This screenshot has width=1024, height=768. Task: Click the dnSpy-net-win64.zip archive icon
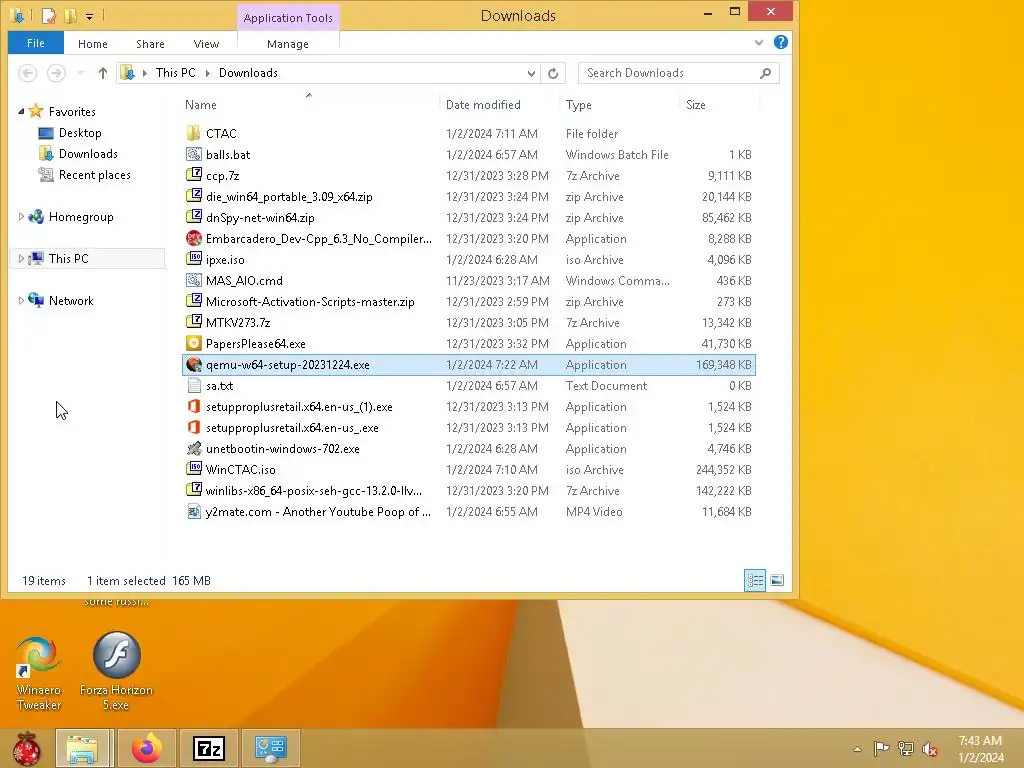[x=193, y=217]
